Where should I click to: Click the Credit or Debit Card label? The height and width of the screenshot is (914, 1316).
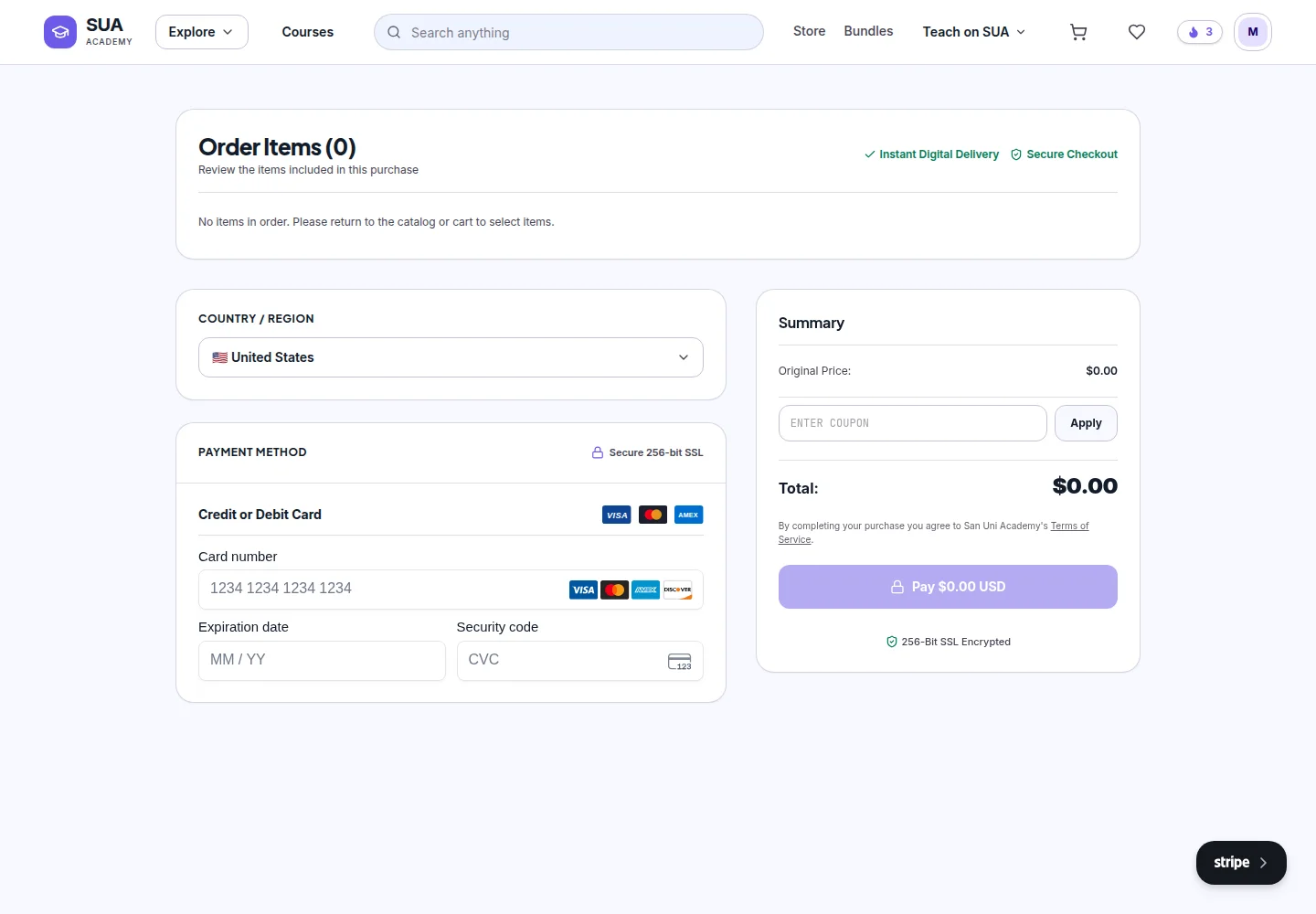click(x=260, y=515)
